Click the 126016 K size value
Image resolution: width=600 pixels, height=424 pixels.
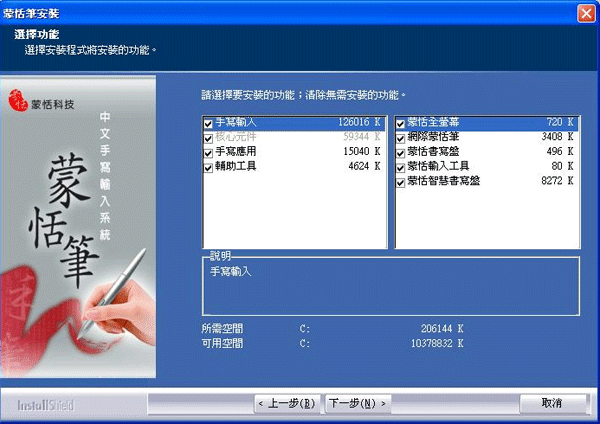pyautogui.click(x=359, y=122)
